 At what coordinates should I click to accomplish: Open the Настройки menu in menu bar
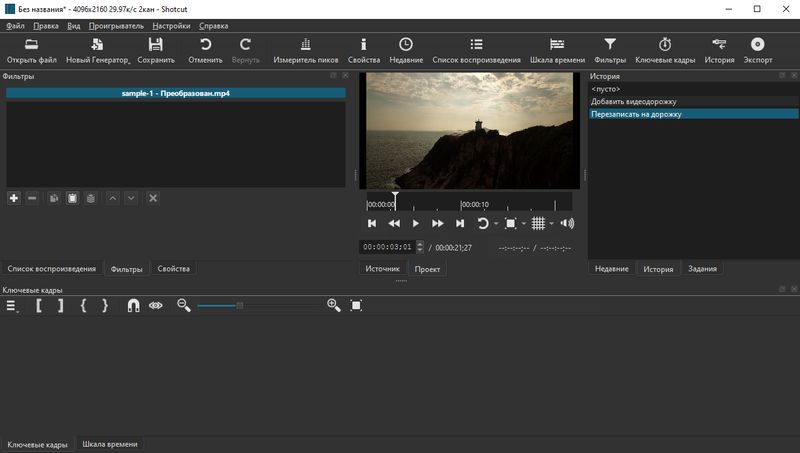(171, 25)
